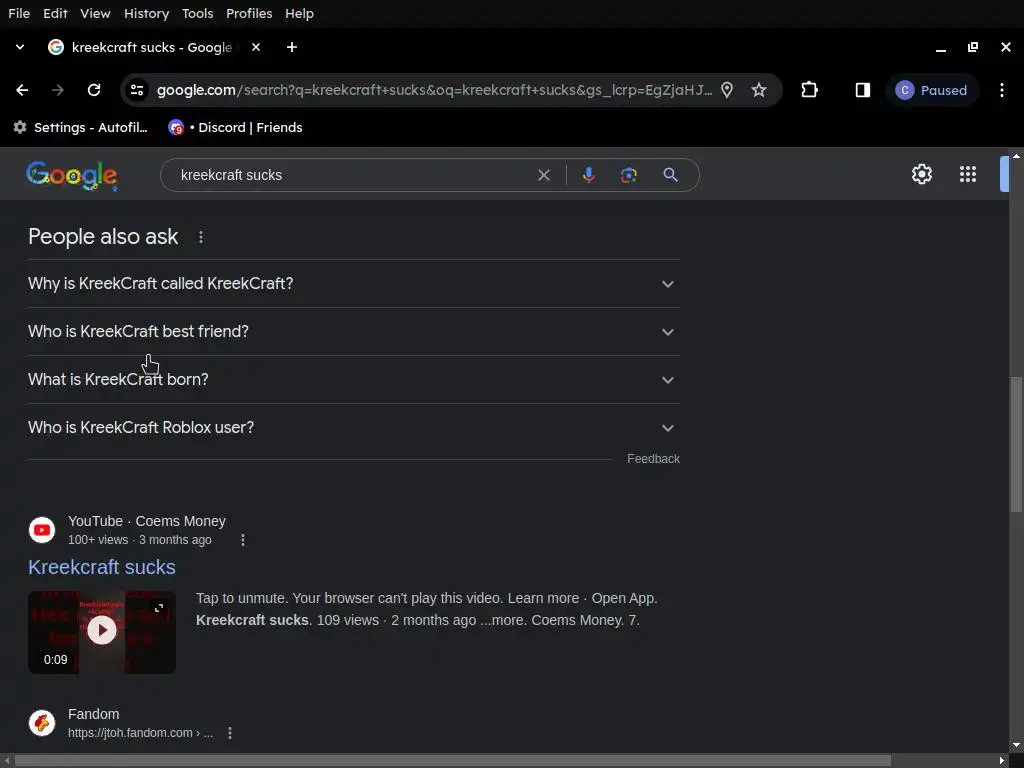
Task: Open the Chrome three-dot menu
Action: pos(1002,90)
